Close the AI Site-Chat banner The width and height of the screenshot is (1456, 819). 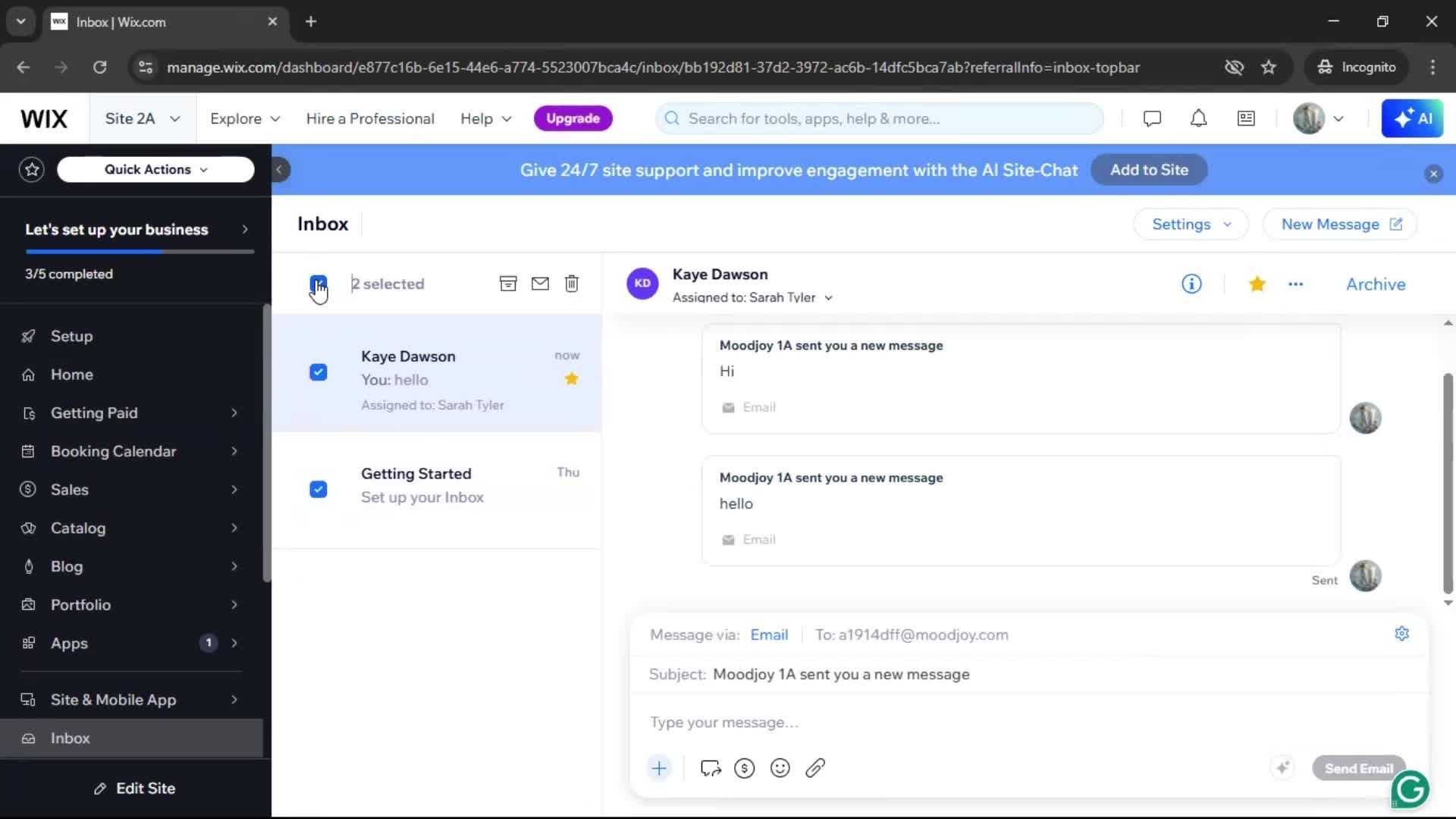(x=1433, y=174)
